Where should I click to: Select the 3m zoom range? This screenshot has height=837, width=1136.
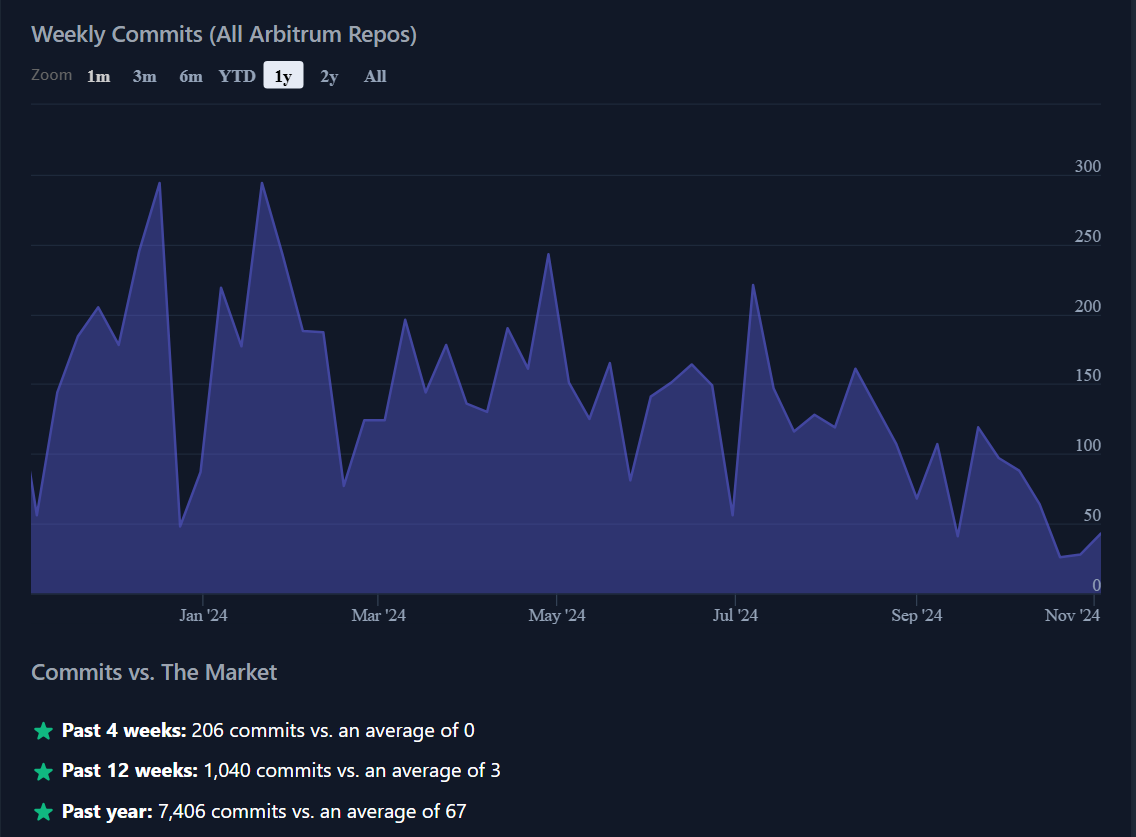tap(144, 75)
